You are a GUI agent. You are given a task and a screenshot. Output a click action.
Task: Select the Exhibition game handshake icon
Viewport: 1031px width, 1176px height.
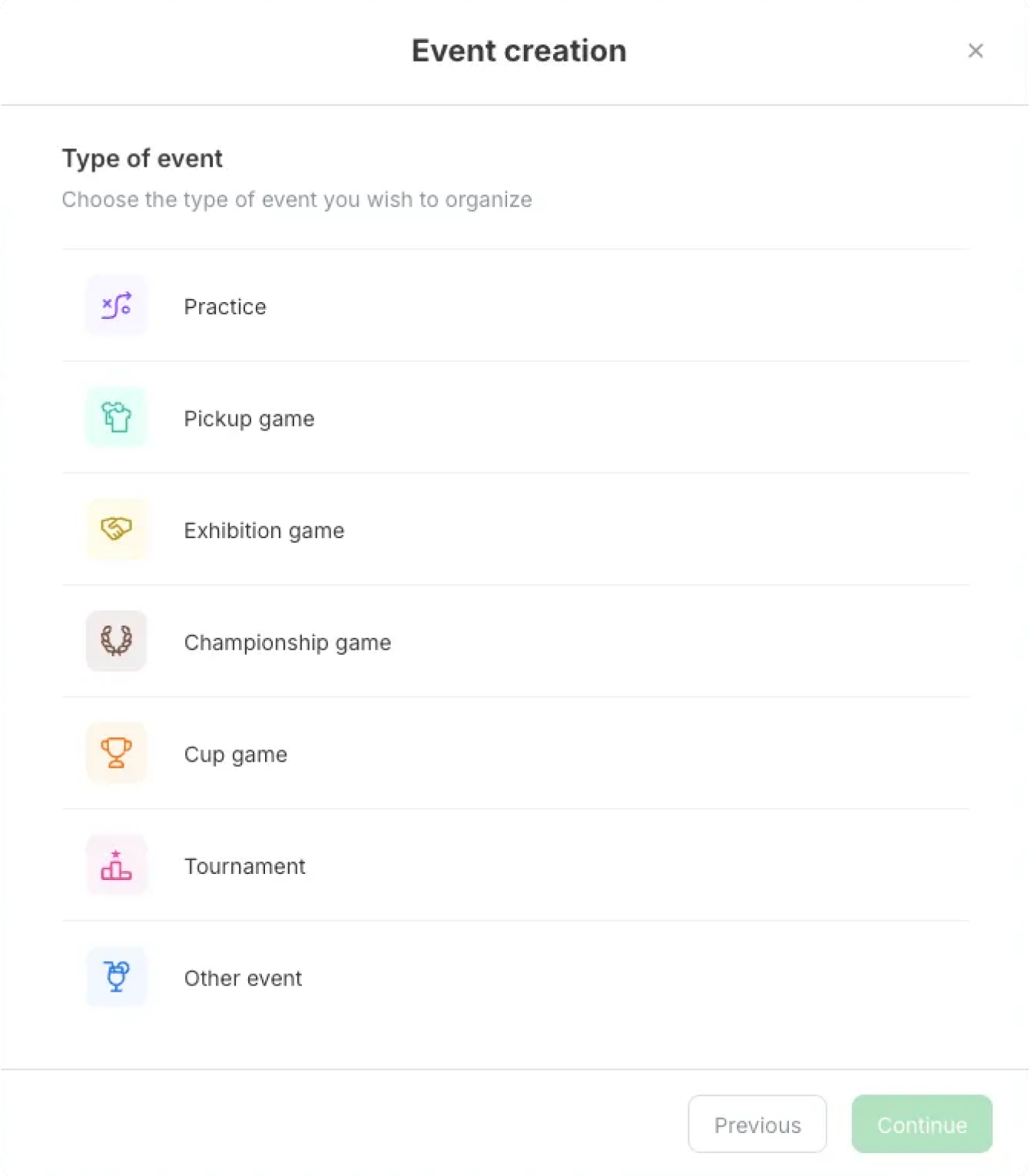pos(116,529)
